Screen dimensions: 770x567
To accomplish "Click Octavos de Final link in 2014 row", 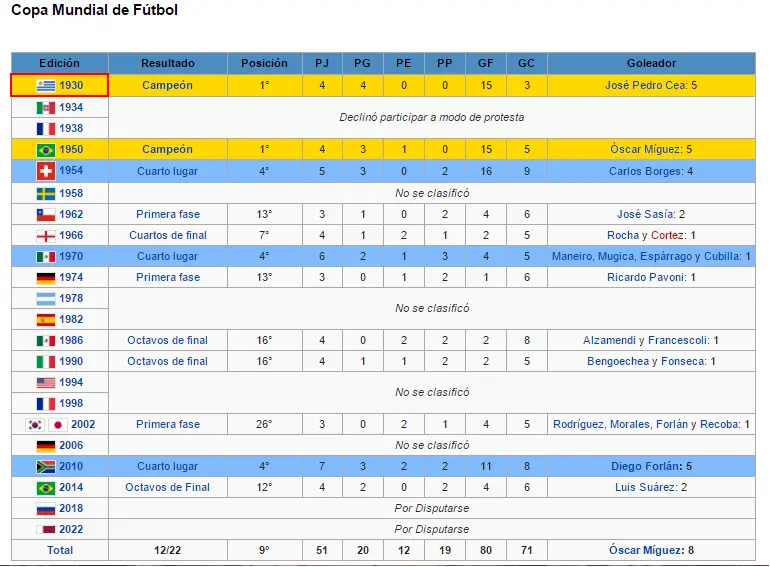I will coord(167,487).
